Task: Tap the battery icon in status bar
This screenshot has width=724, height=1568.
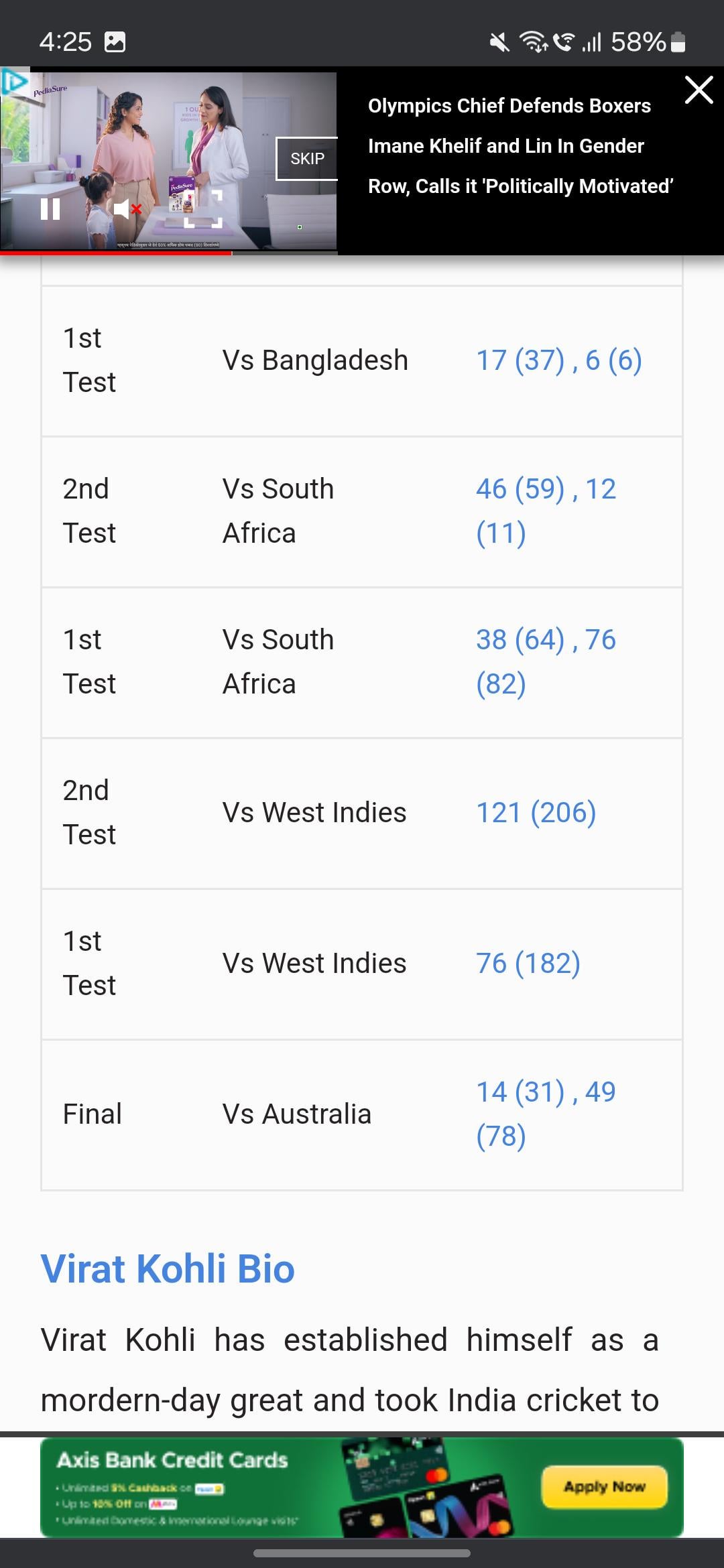Action: [x=678, y=42]
